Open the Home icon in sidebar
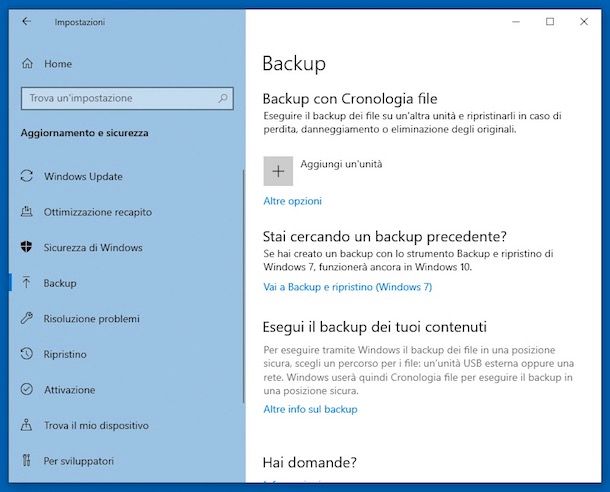 point(27,63)
